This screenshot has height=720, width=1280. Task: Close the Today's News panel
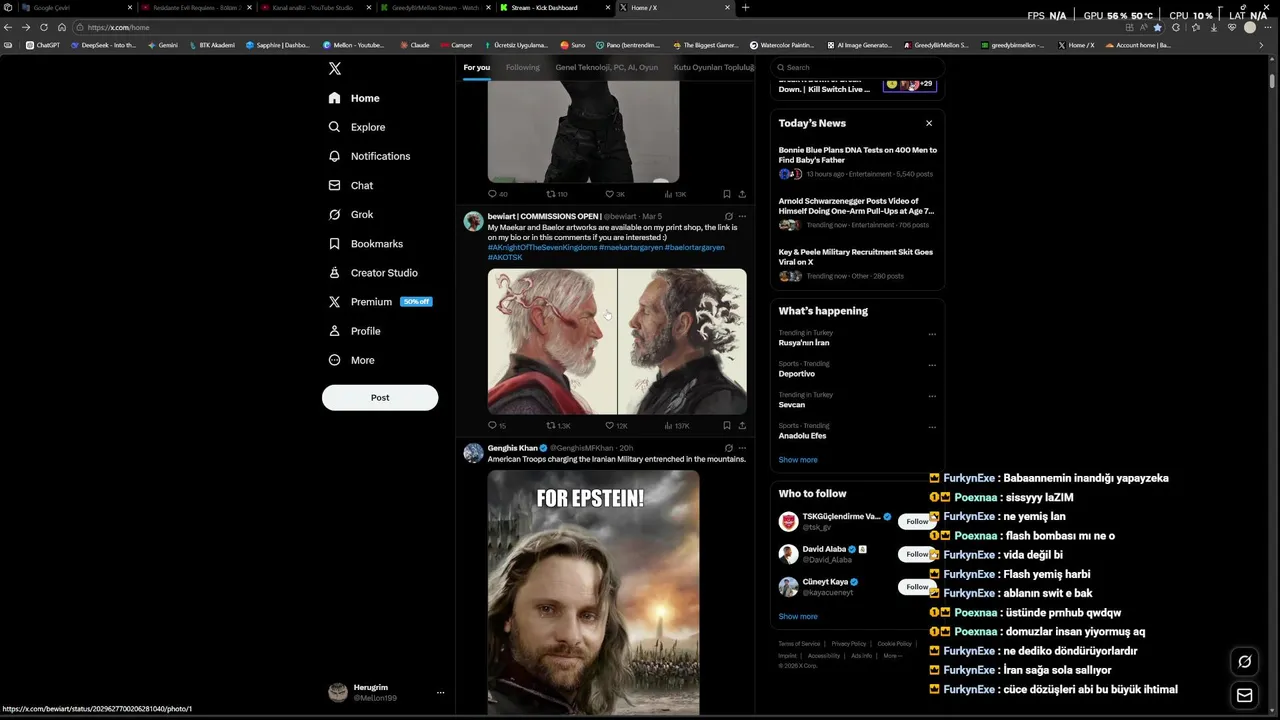point(929,123)
